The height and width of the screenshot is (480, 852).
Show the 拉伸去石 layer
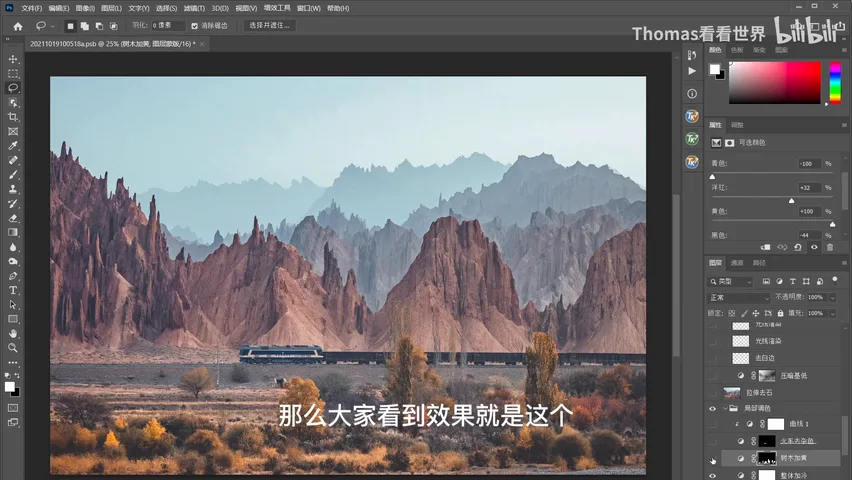click(x=712, y=392)
